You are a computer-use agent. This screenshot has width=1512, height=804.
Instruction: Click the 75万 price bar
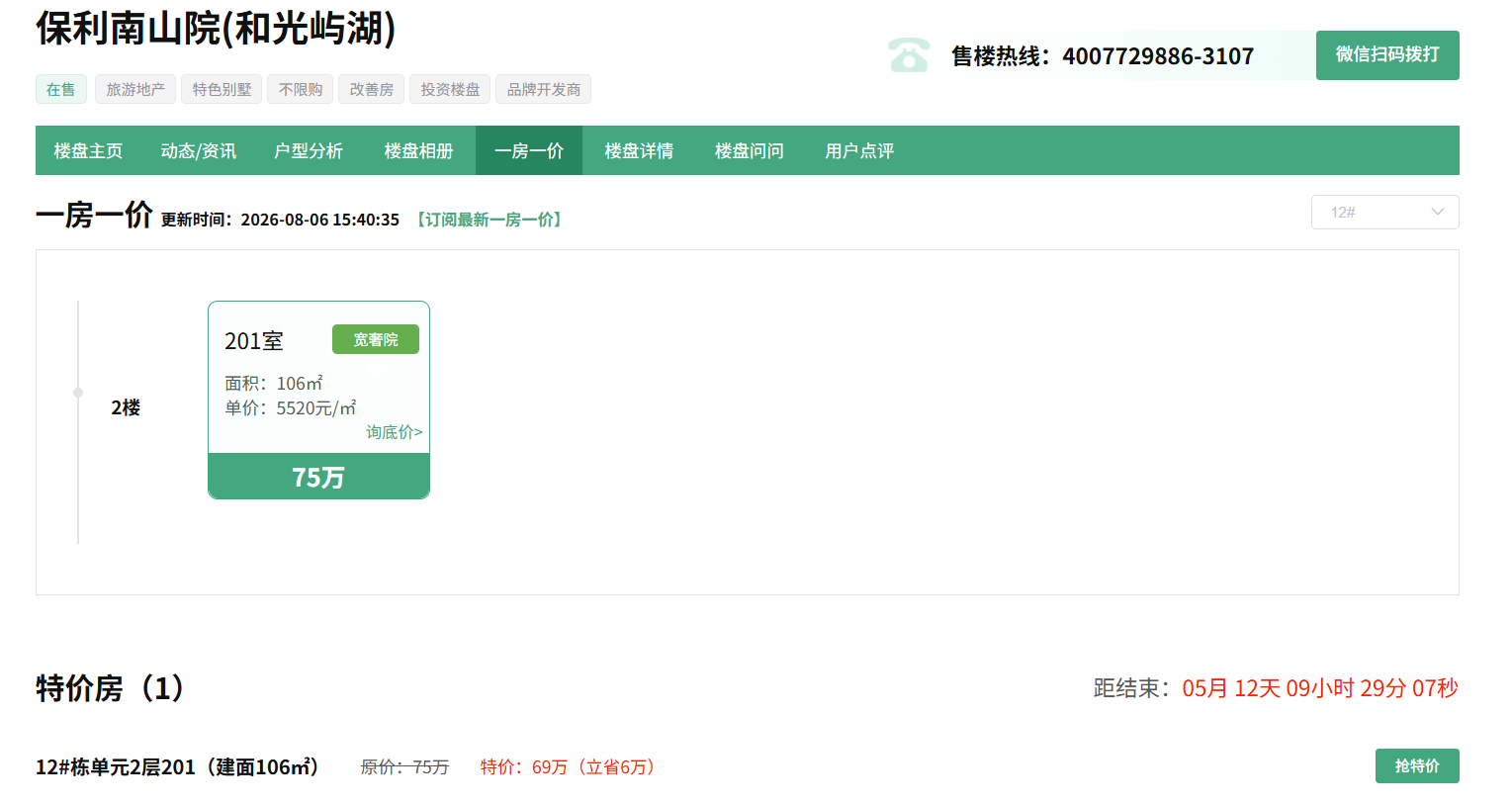click(x=318, y=477)
